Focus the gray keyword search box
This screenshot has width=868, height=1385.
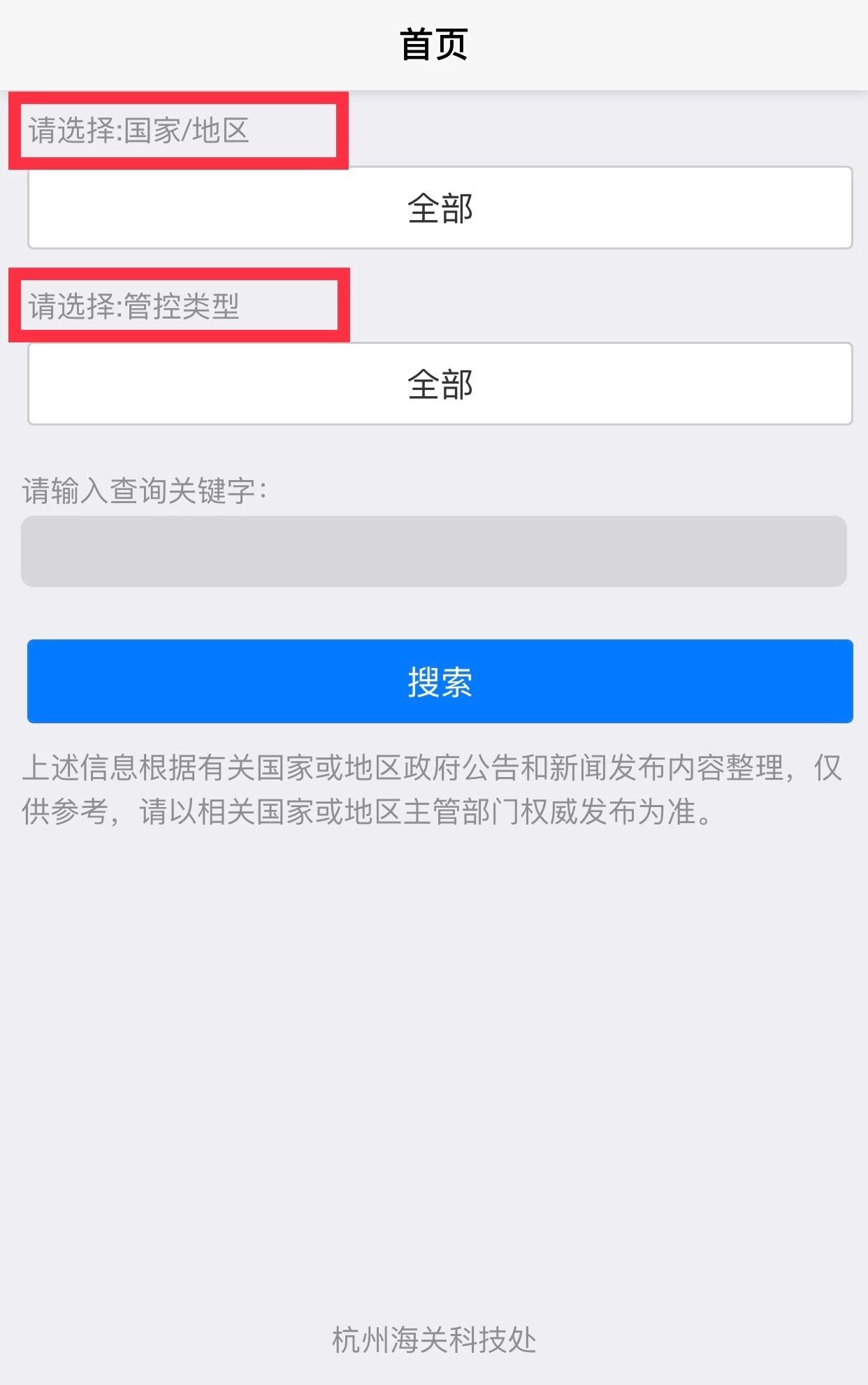coord(434,551)
